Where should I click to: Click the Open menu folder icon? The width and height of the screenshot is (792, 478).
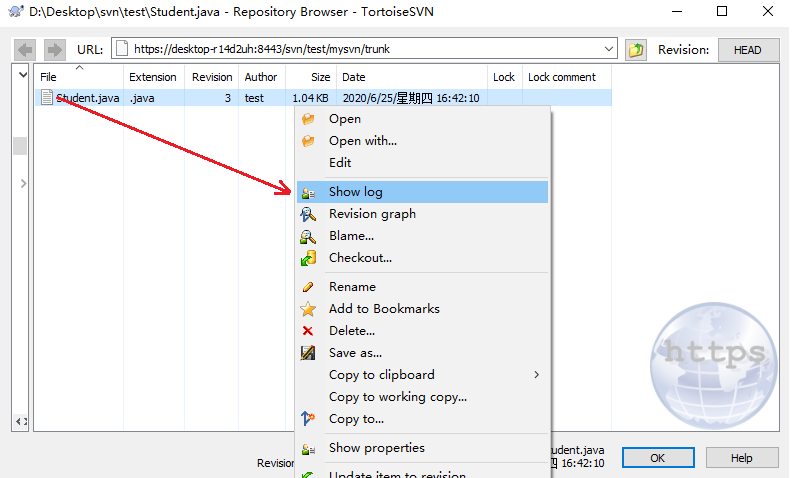click(x=308, y=119)
